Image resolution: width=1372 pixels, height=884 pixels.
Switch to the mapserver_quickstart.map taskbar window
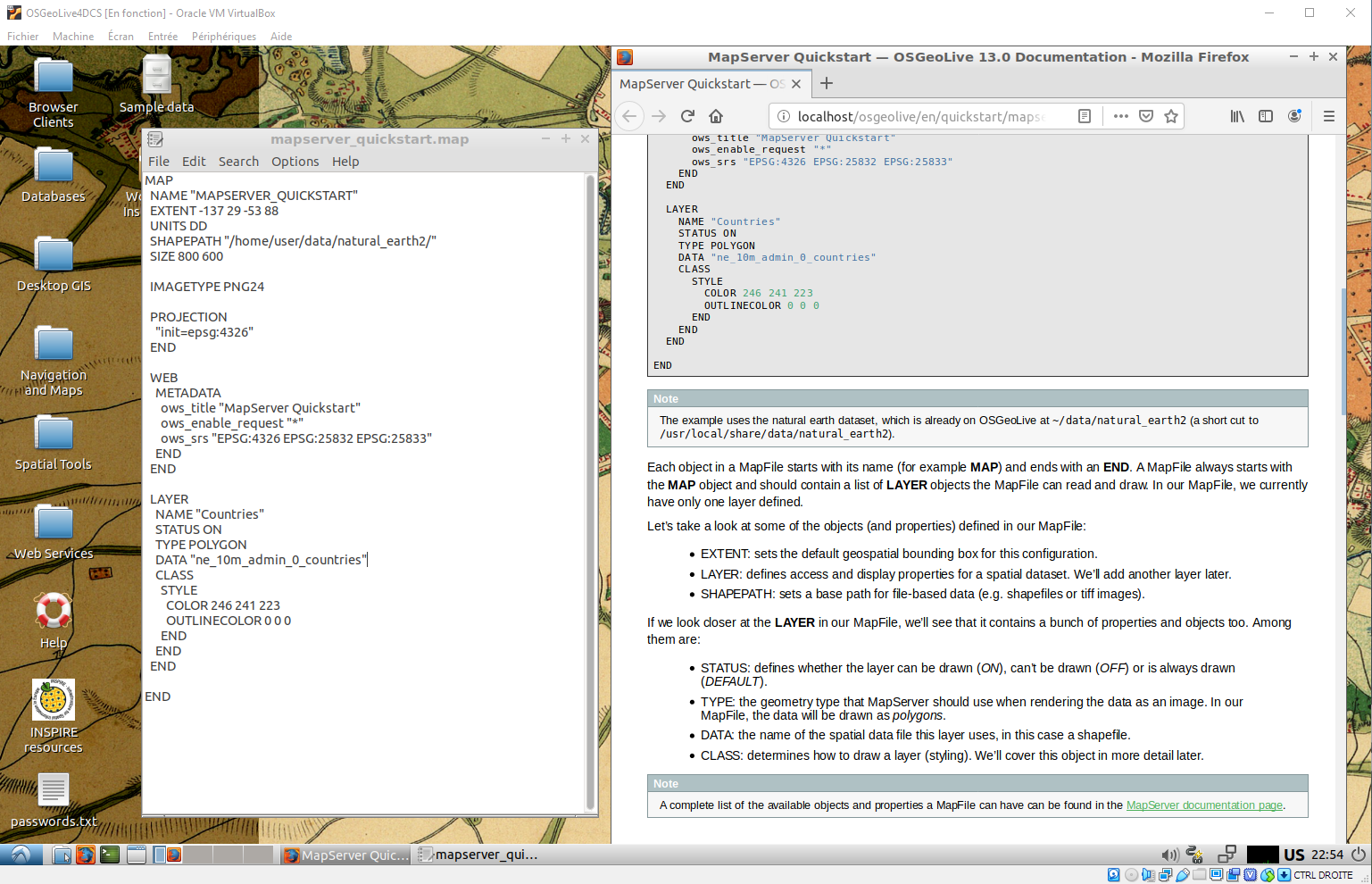tap(478, 855)
